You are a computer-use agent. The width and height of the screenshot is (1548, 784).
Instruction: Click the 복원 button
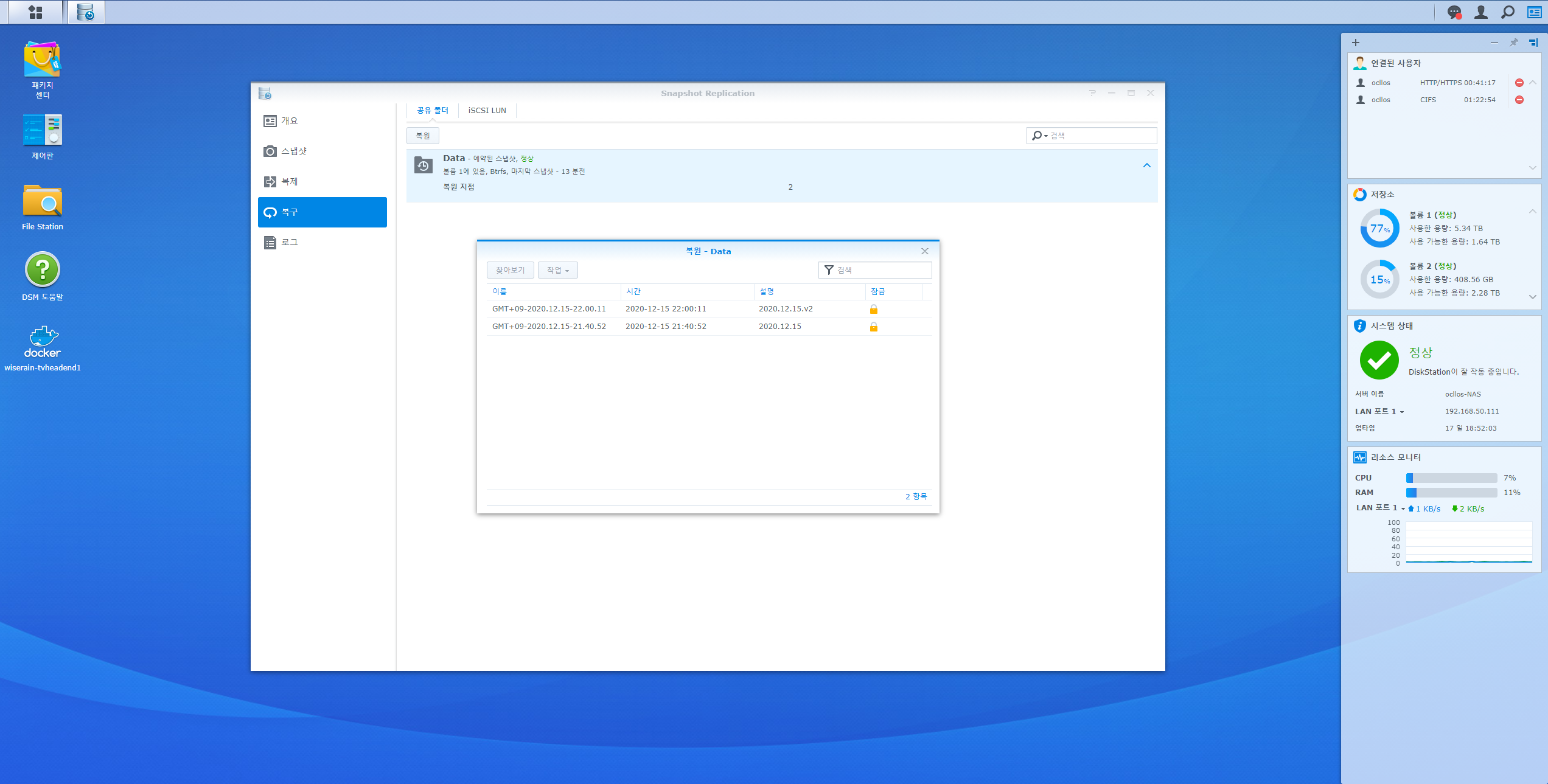pos(422,136)
